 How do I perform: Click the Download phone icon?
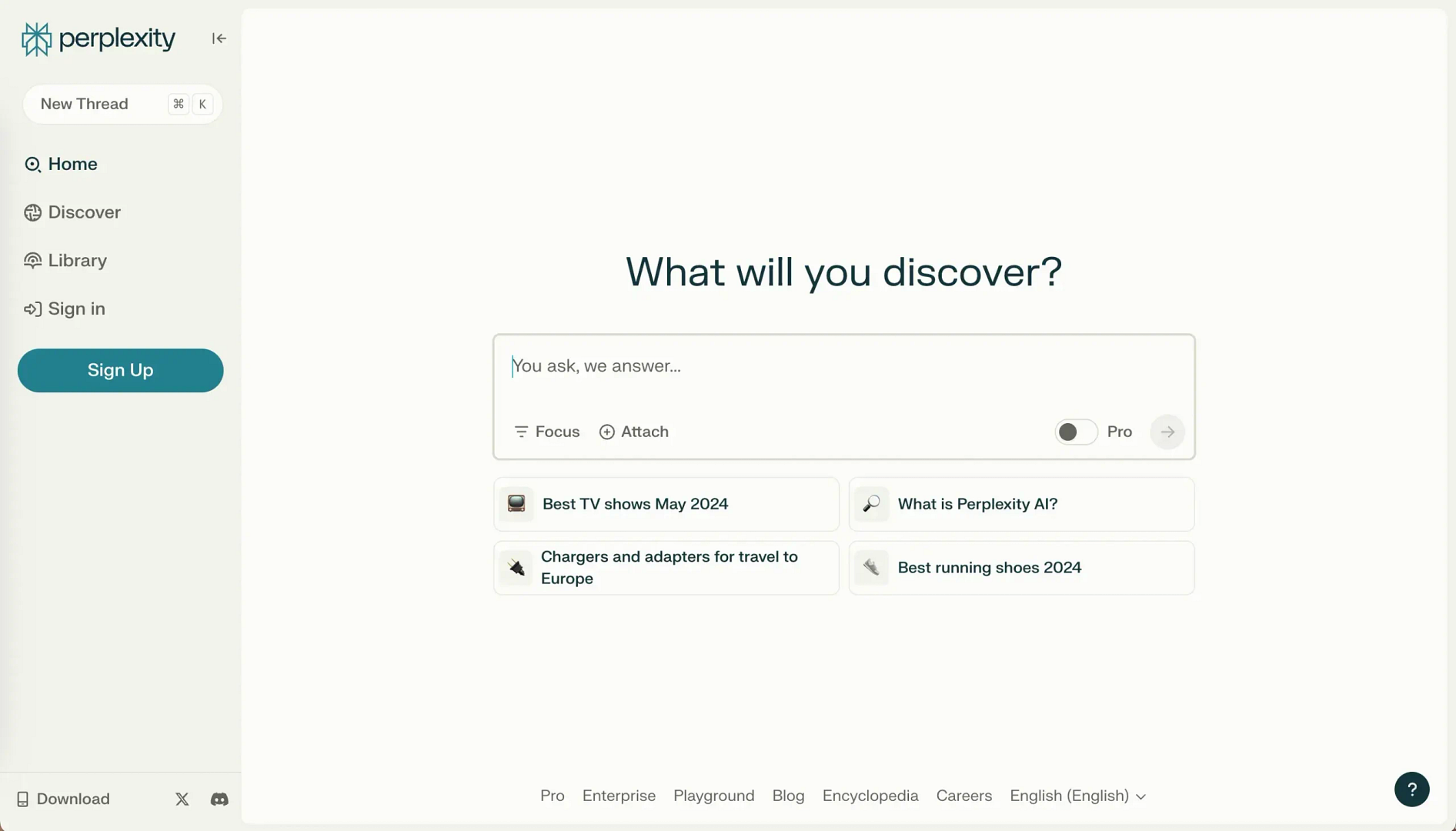(x=22, y=799)
